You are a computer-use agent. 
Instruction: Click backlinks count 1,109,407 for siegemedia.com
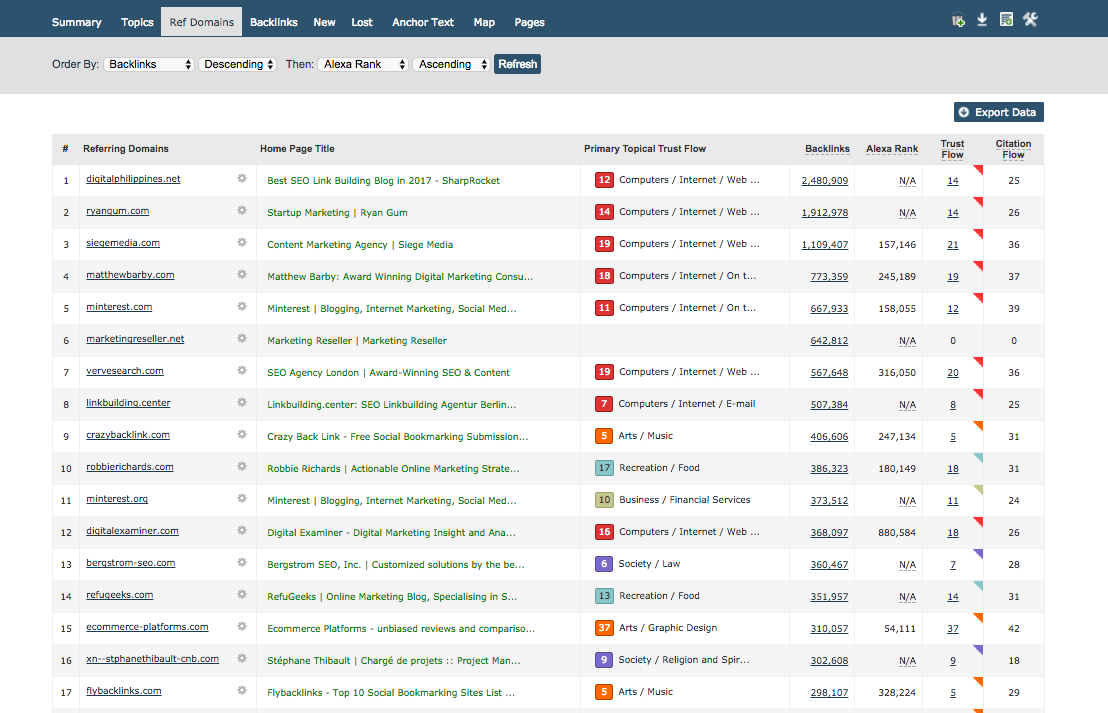[825, 245]
